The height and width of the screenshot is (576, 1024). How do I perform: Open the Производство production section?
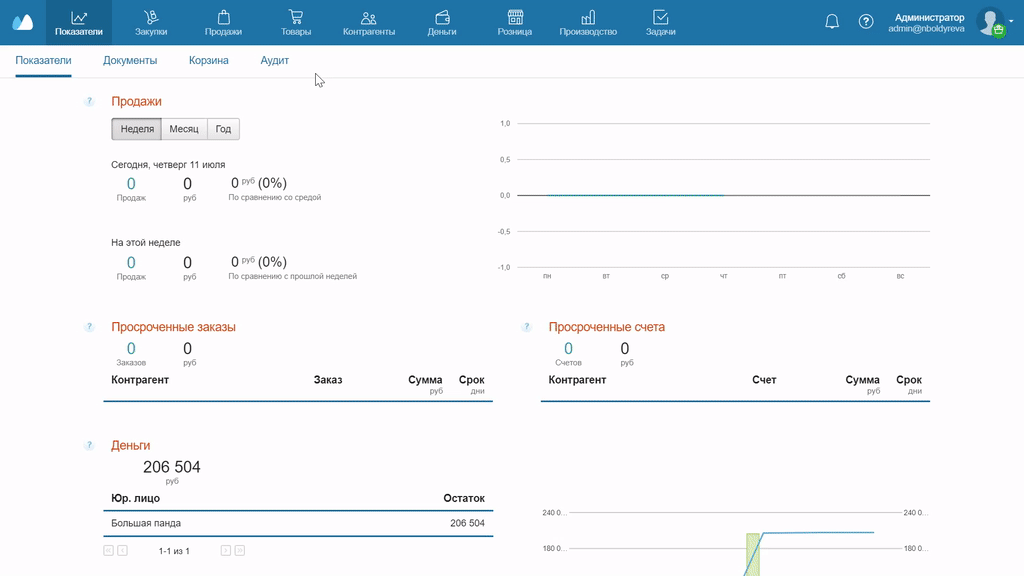pos(588,23)
